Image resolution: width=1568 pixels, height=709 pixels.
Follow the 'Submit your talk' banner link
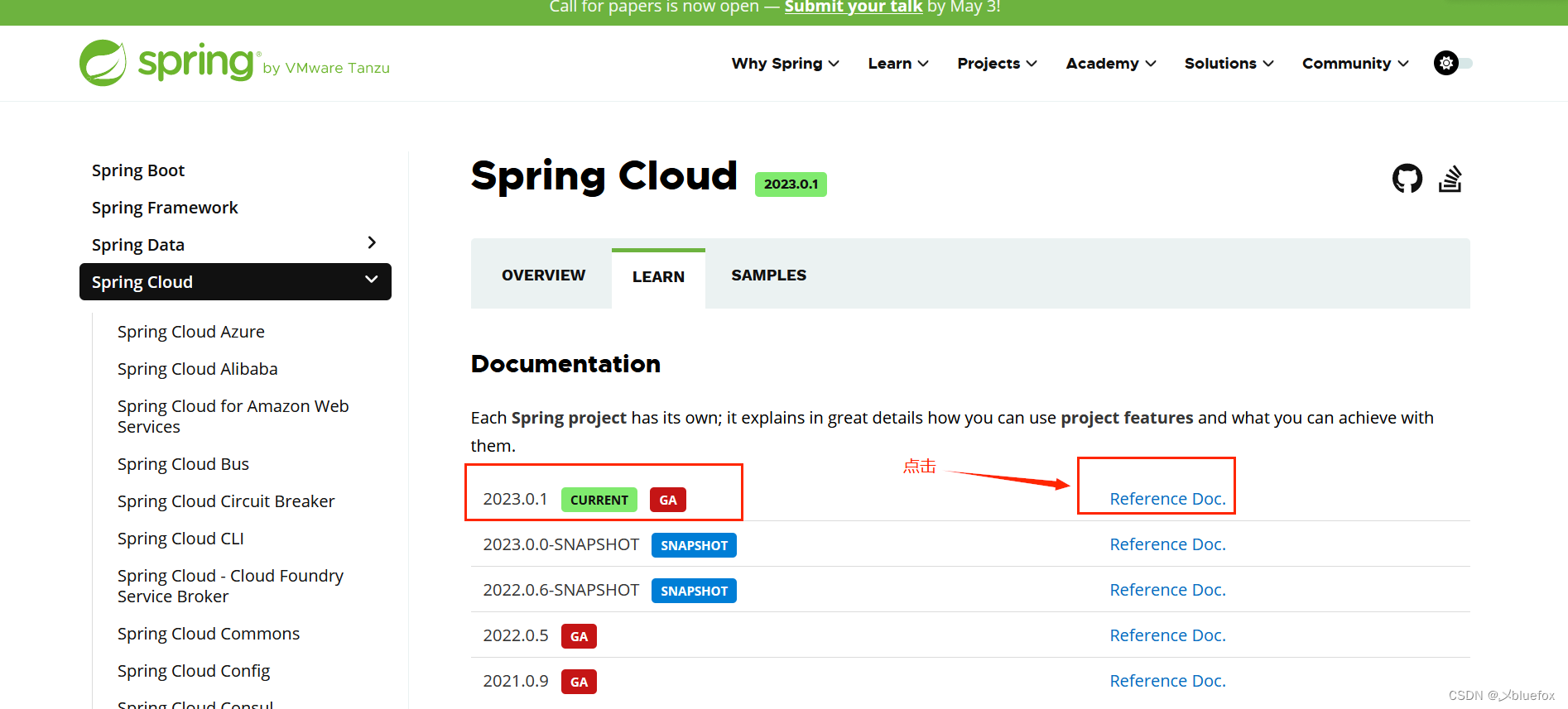(x=853, y=7)
